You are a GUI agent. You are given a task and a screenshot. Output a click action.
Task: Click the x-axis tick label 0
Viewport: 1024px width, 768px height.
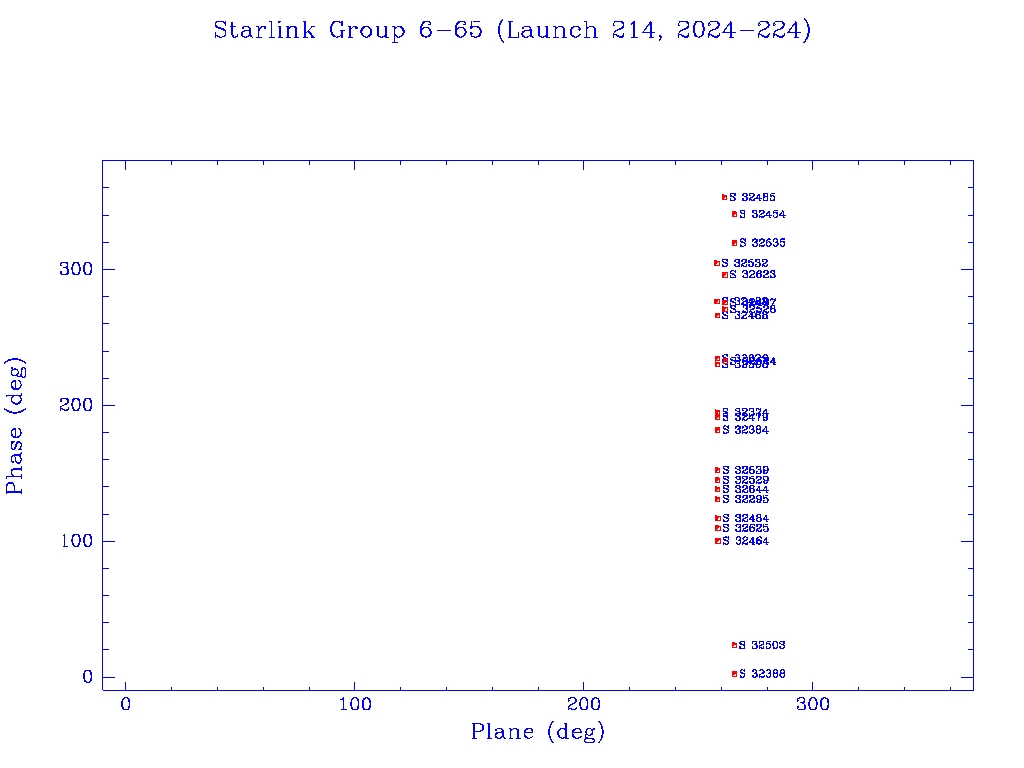click(125, 704)
